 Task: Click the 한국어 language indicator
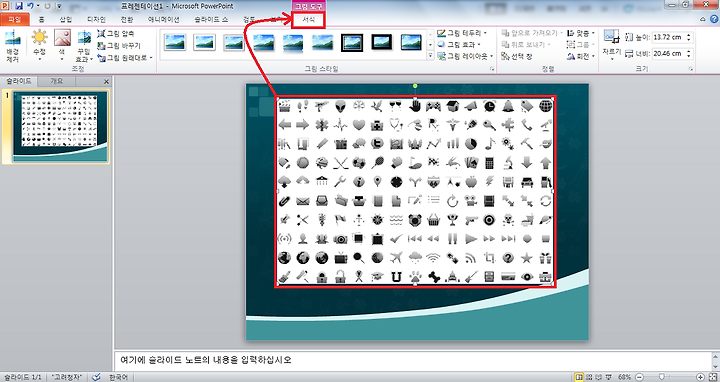pyautogui.click(x=118, y=377)
